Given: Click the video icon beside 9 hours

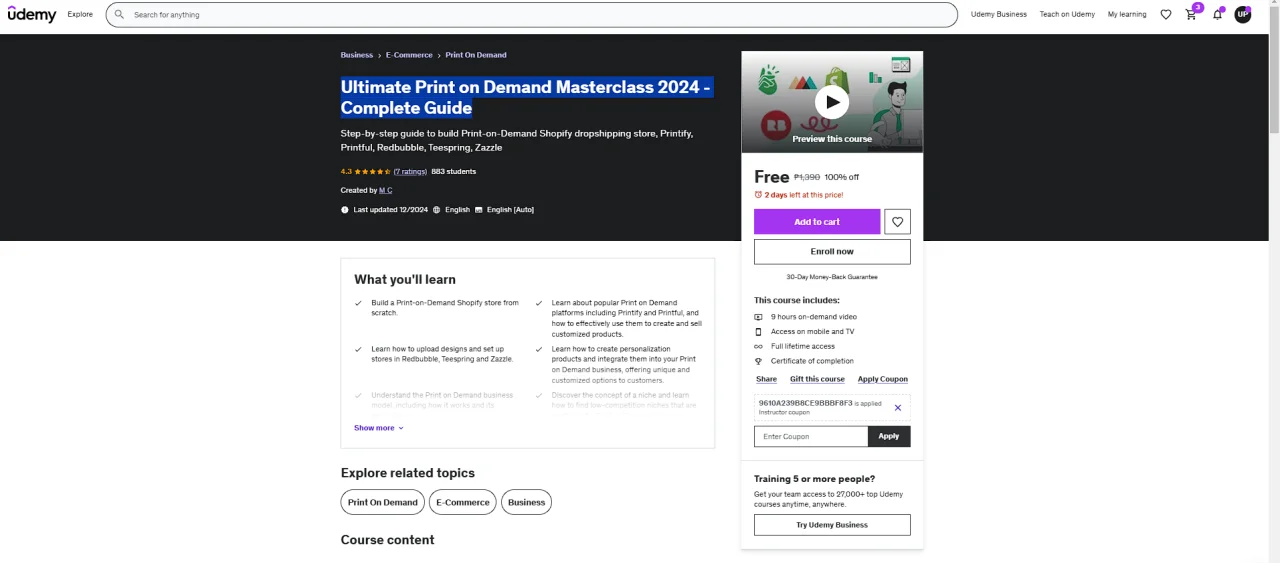Looking at the screenshot, I should [x=758, y=317].
